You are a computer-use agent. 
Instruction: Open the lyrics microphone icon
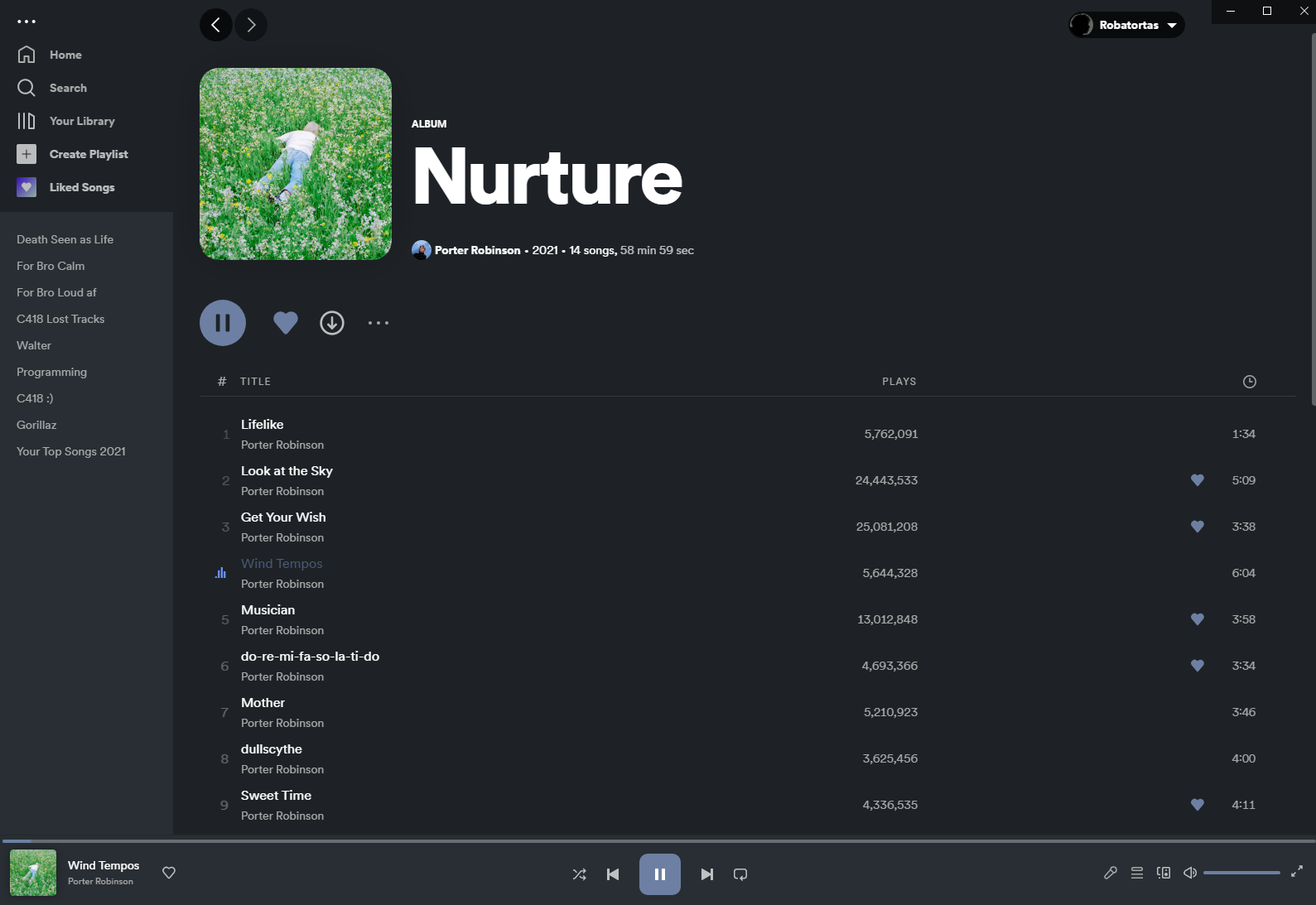pos(1111,873)
